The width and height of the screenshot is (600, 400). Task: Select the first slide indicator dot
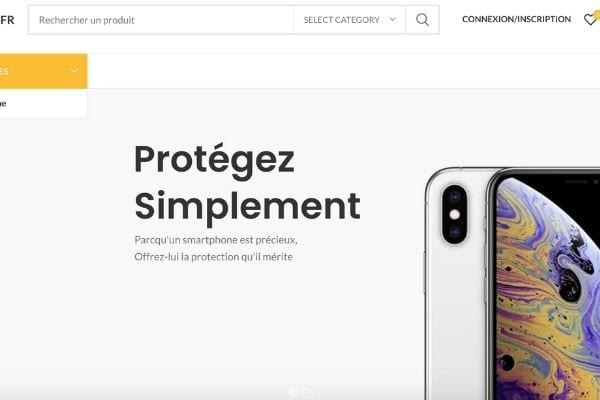(x=293, y=393)
